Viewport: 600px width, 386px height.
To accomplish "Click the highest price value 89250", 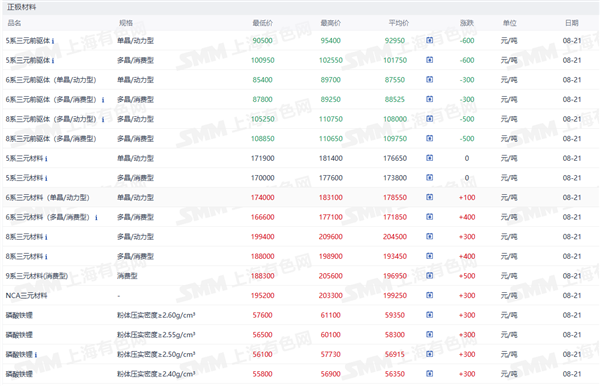I will point(331,99).
